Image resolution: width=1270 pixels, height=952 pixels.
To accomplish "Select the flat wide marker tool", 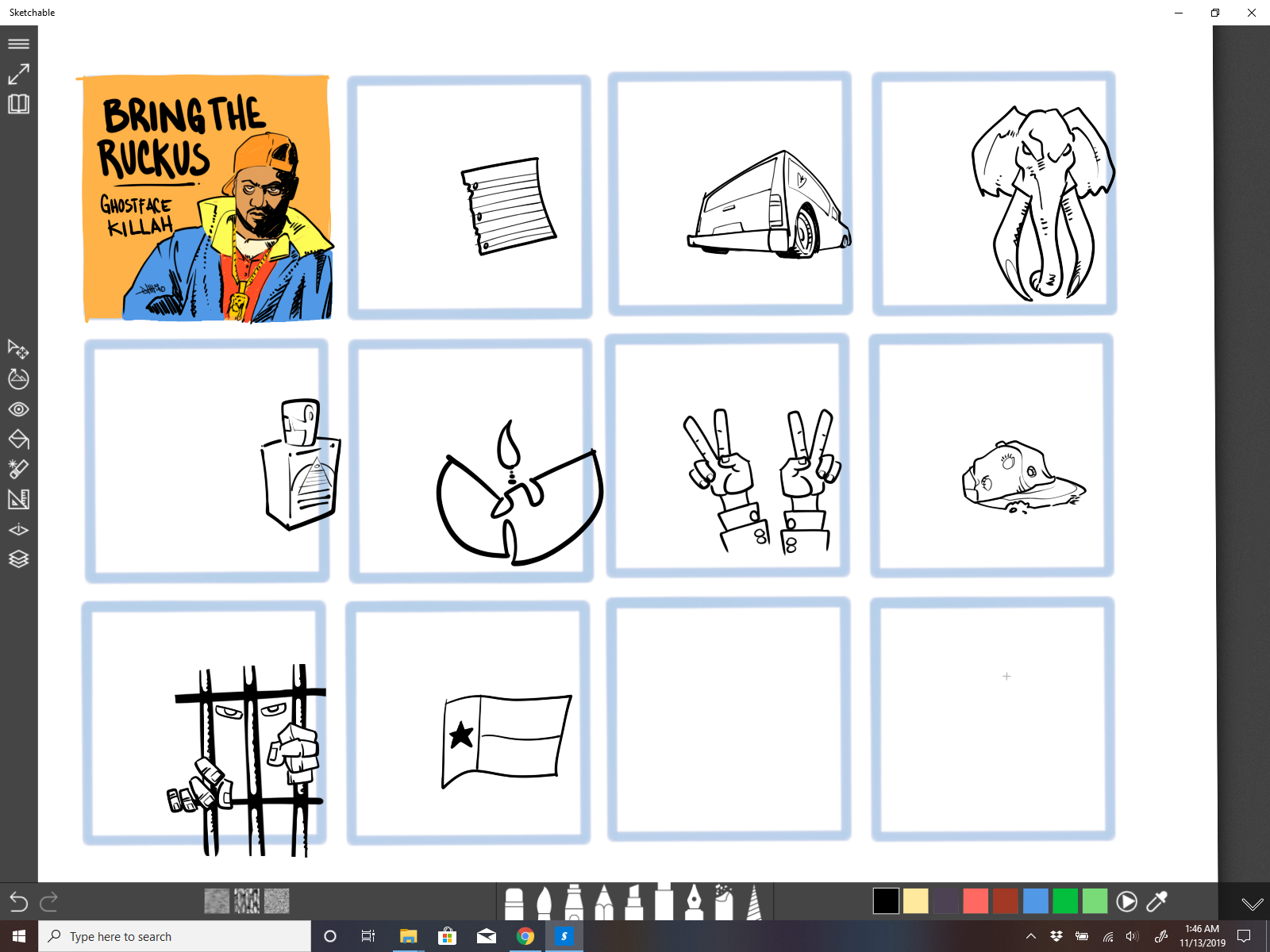I will point(664,902).
